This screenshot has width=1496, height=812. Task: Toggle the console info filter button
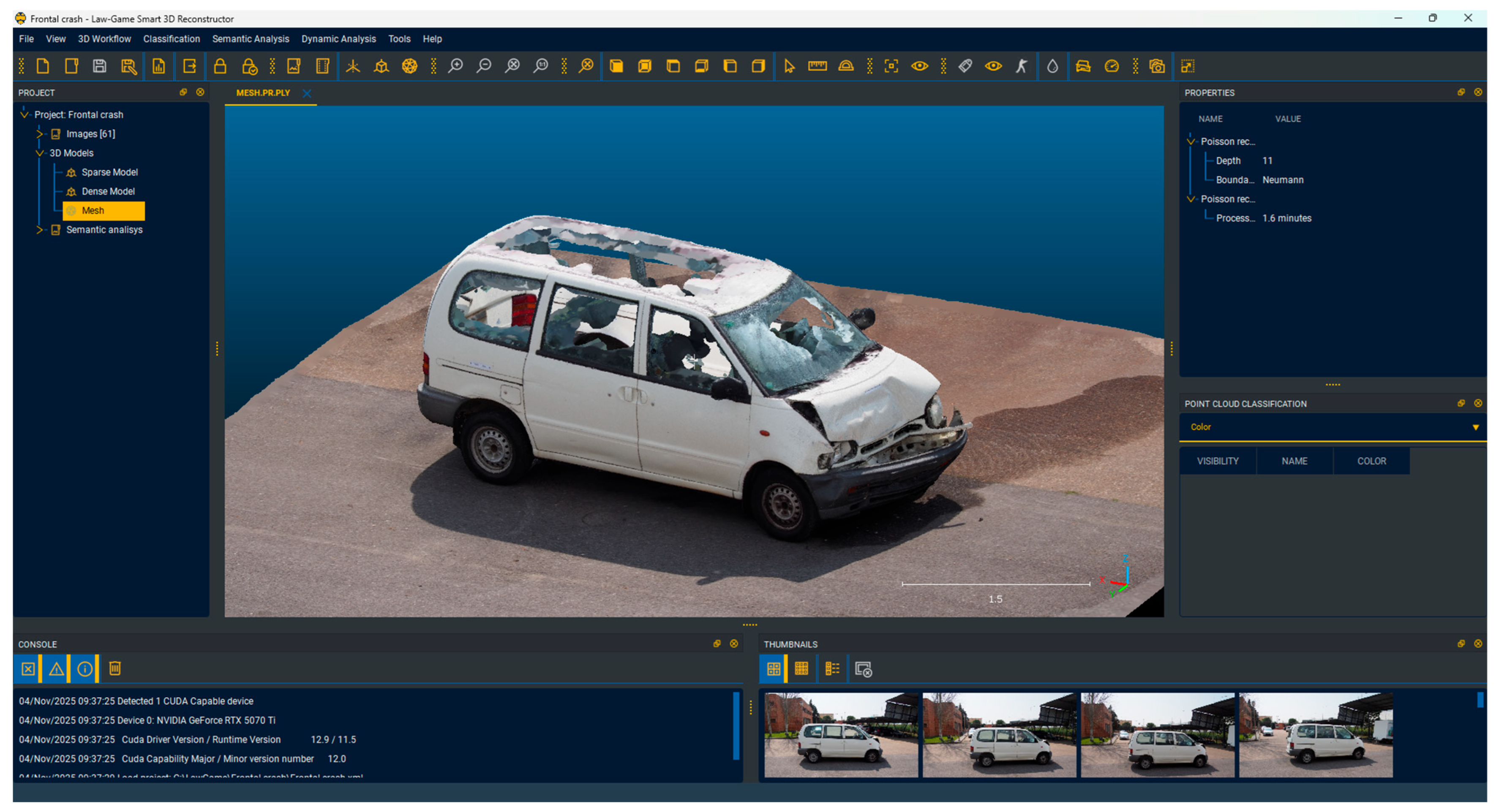pyautogui.click(x=85, y=669)
